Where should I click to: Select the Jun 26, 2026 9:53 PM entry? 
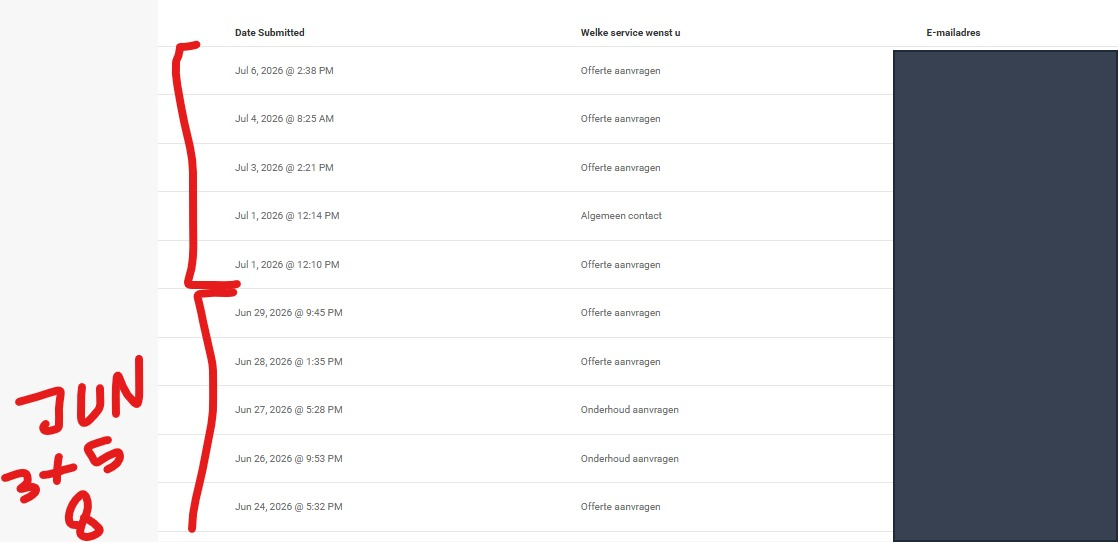[288, 459]
